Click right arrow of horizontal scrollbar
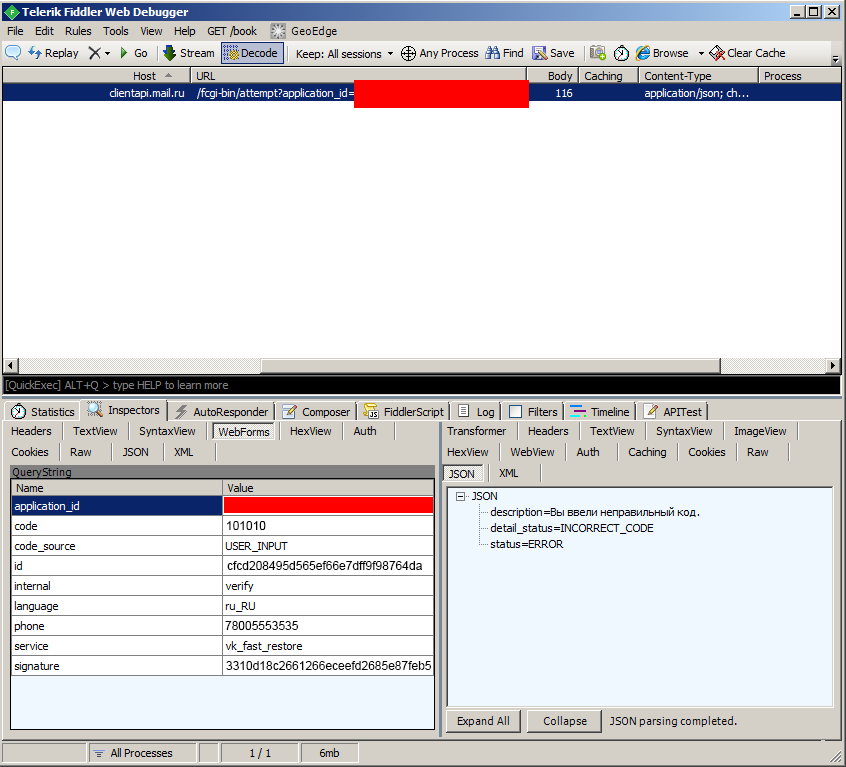846x767 pixels. (x=834, y=366)
